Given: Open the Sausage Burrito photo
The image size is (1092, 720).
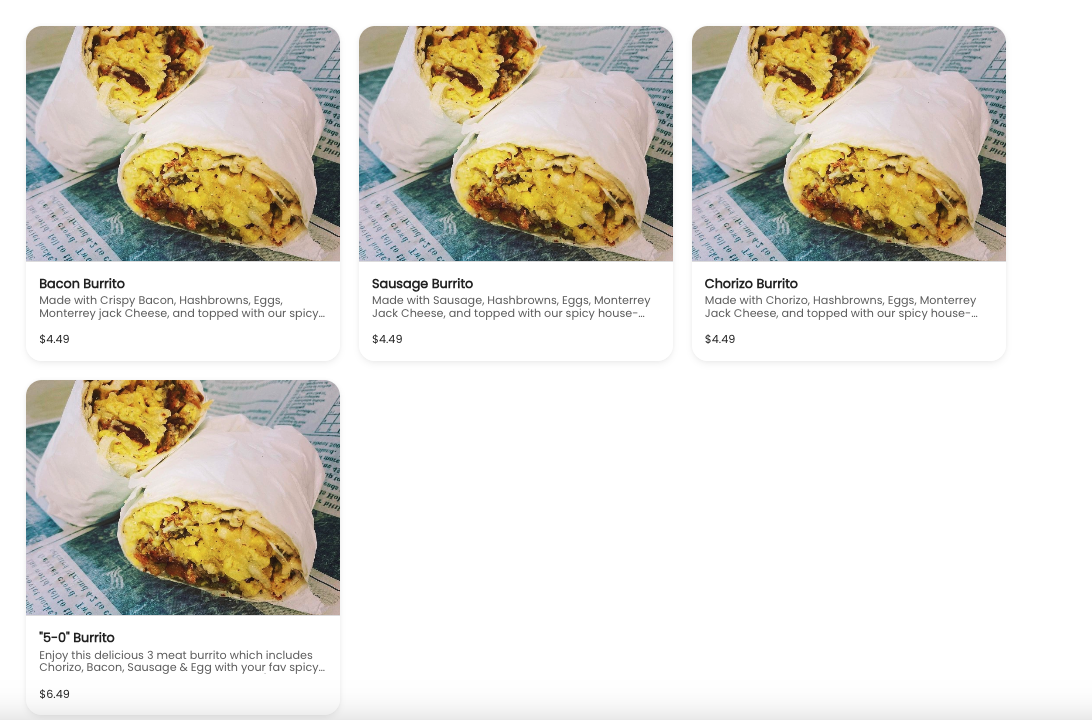Looking at the screenshot, I should pyautogui.click(x=515, y=143).
